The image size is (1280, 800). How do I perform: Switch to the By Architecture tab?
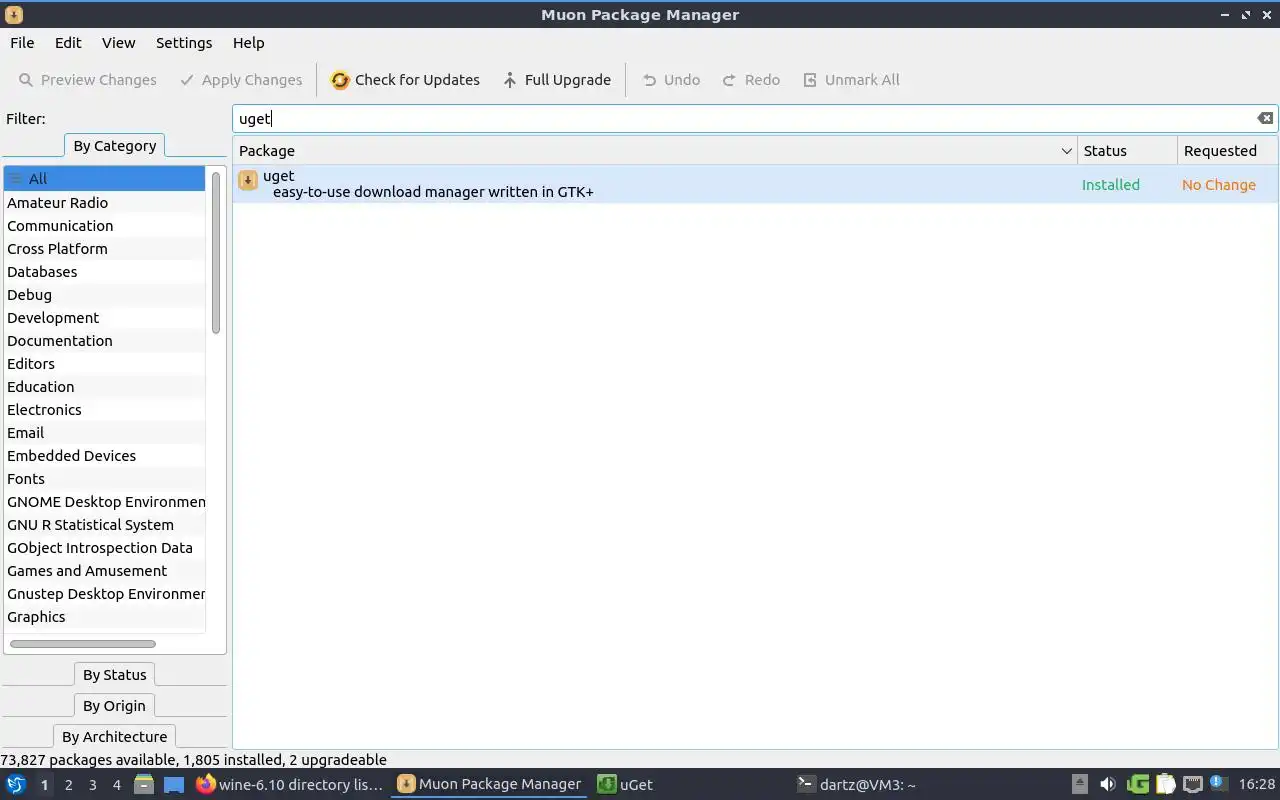click(x=115, y=737)
